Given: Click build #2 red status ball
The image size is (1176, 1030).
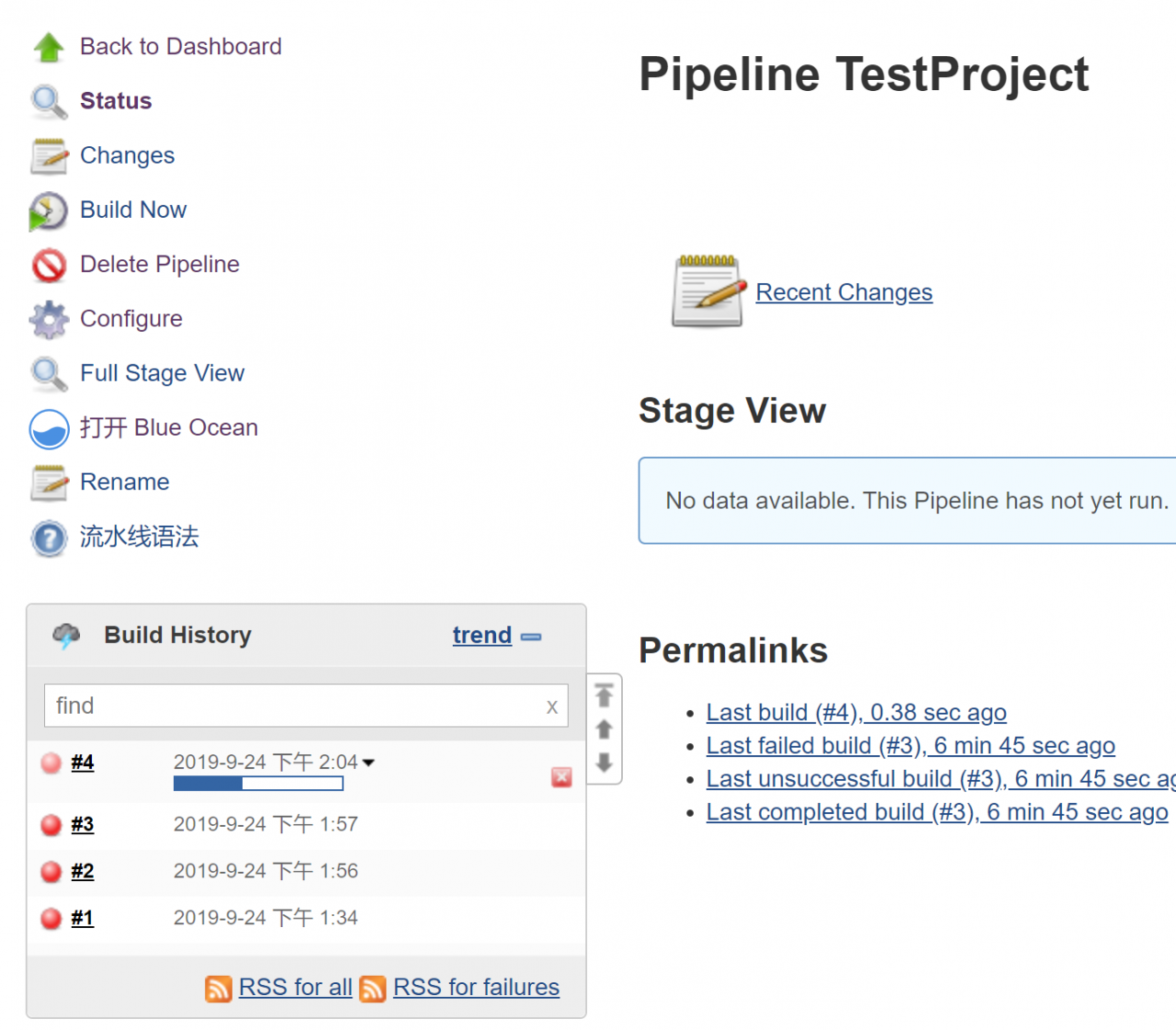Looking at the screenshot, I should point(51,872).
